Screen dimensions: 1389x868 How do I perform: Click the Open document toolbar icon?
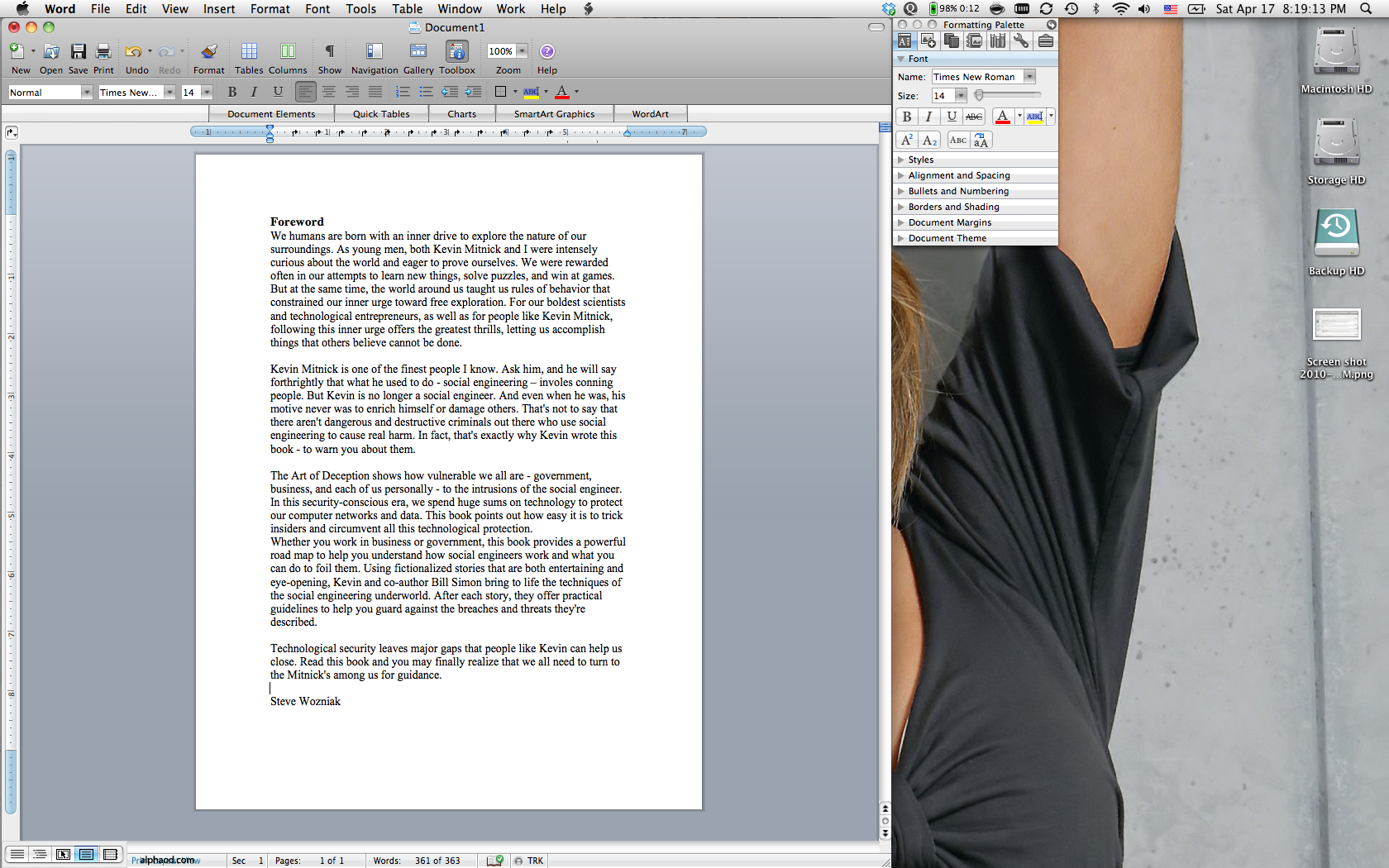(x=51, y=51)
